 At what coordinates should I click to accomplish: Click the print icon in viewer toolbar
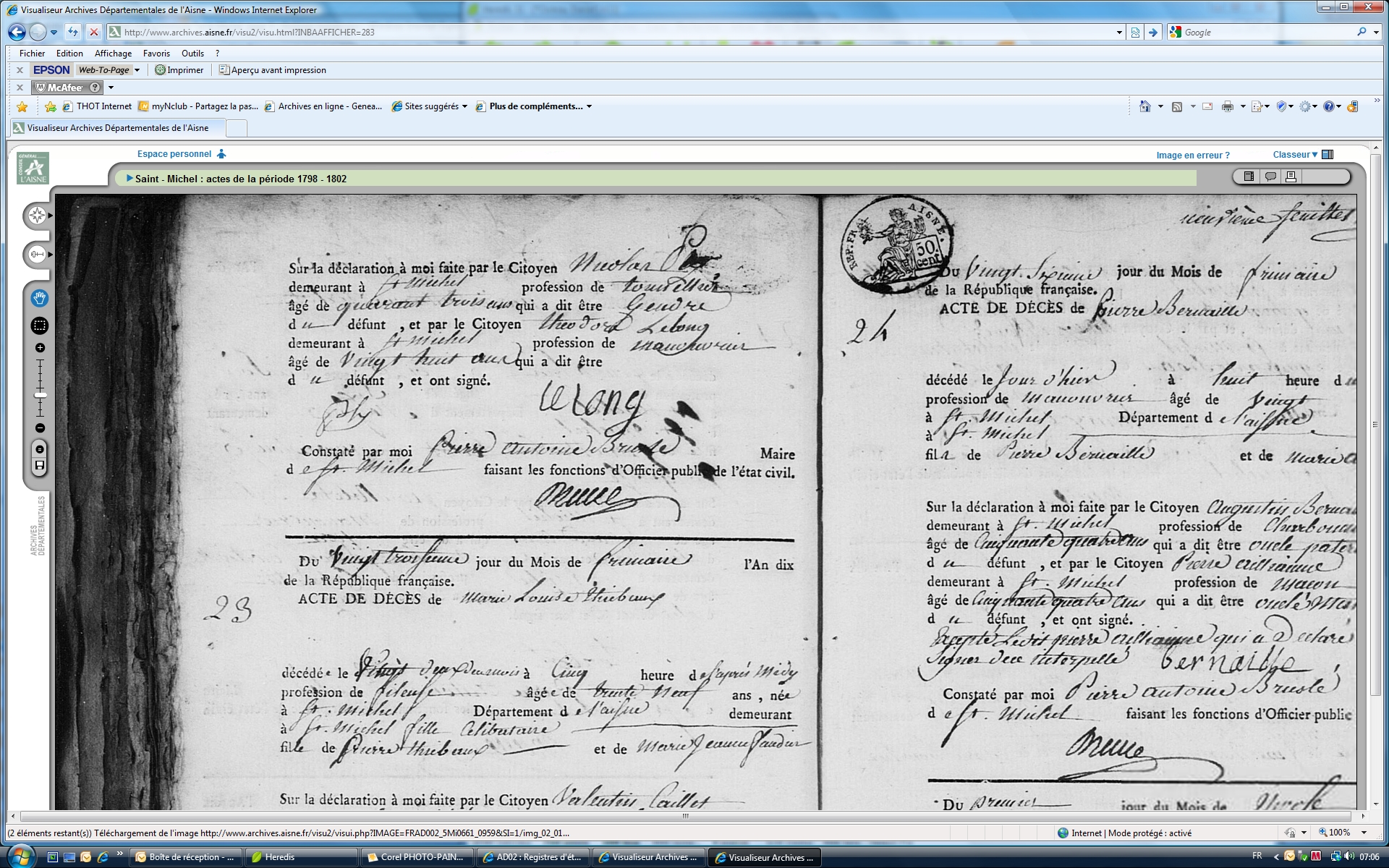[x=1291, y=176]
